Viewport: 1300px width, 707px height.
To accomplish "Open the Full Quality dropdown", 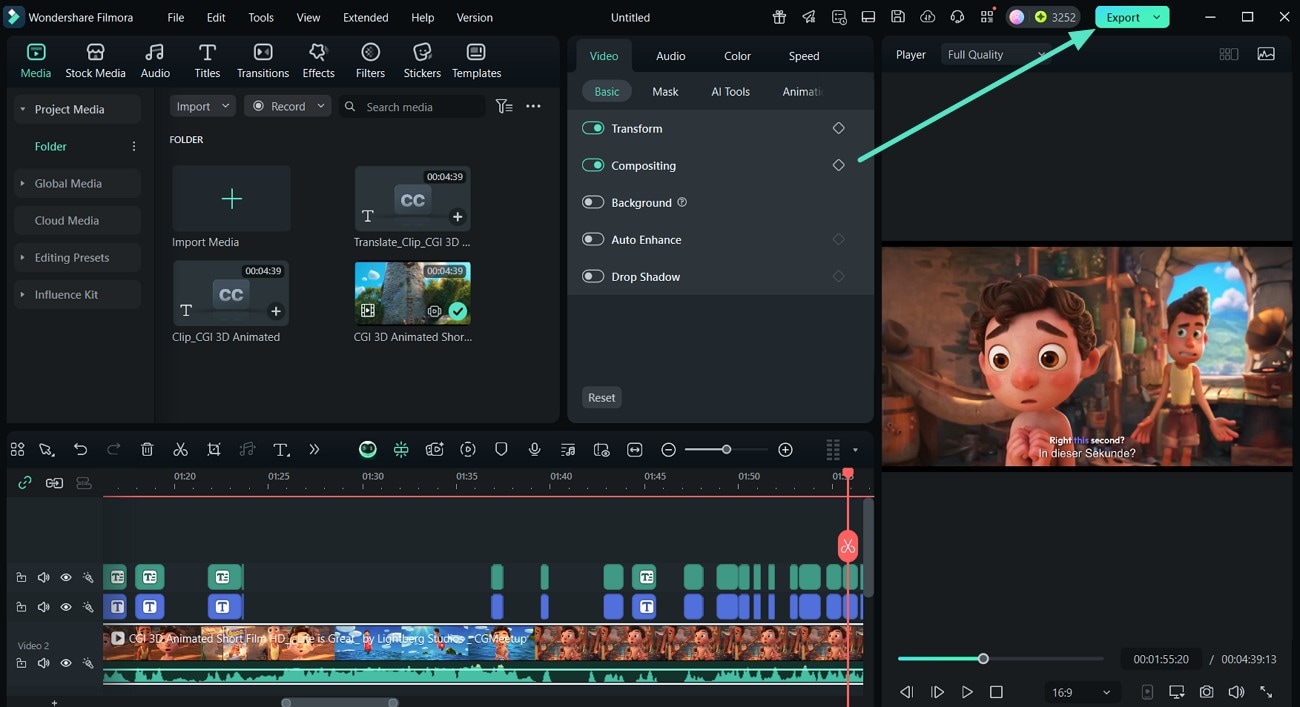I will 998,54.
